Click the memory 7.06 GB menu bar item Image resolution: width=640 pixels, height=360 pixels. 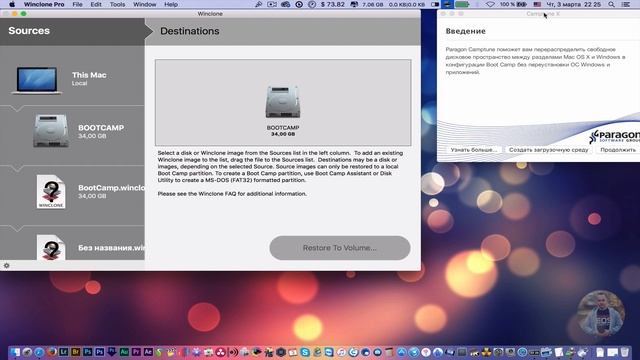pos(373,4)
